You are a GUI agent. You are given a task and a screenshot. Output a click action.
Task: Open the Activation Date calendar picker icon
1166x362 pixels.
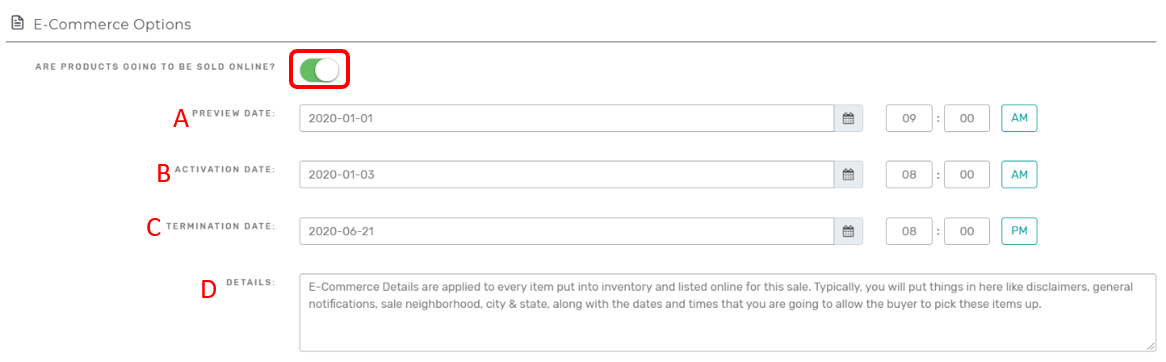coord(848,175)
